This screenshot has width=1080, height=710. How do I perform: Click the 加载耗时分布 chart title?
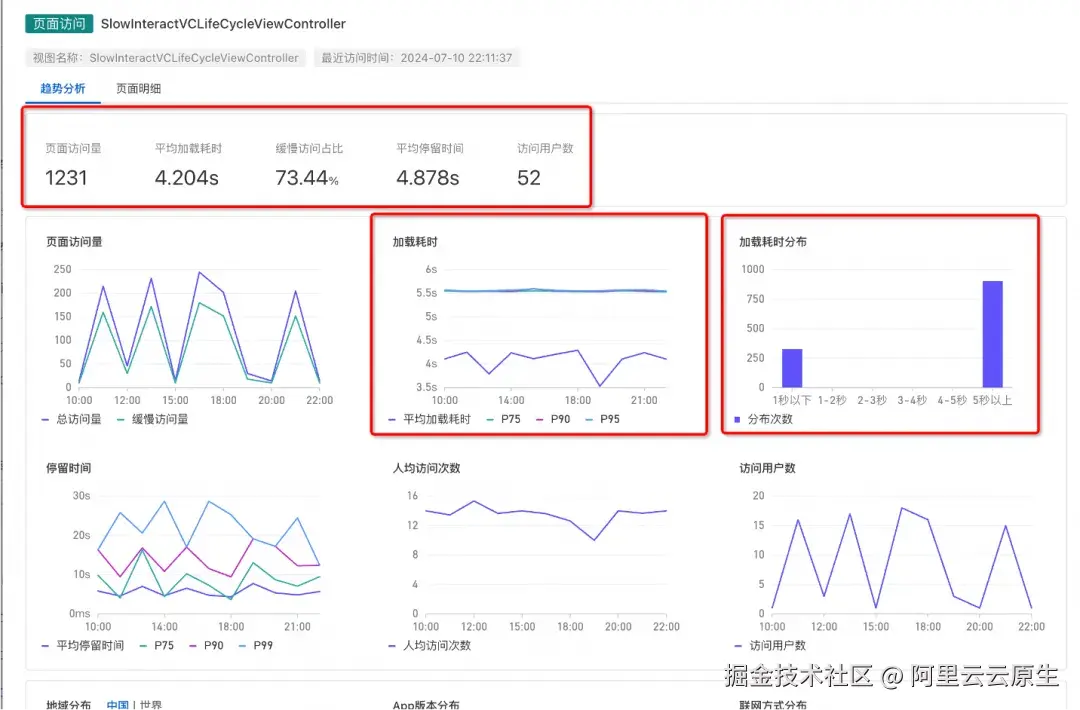pyautogui.click(x=773, y=242)
